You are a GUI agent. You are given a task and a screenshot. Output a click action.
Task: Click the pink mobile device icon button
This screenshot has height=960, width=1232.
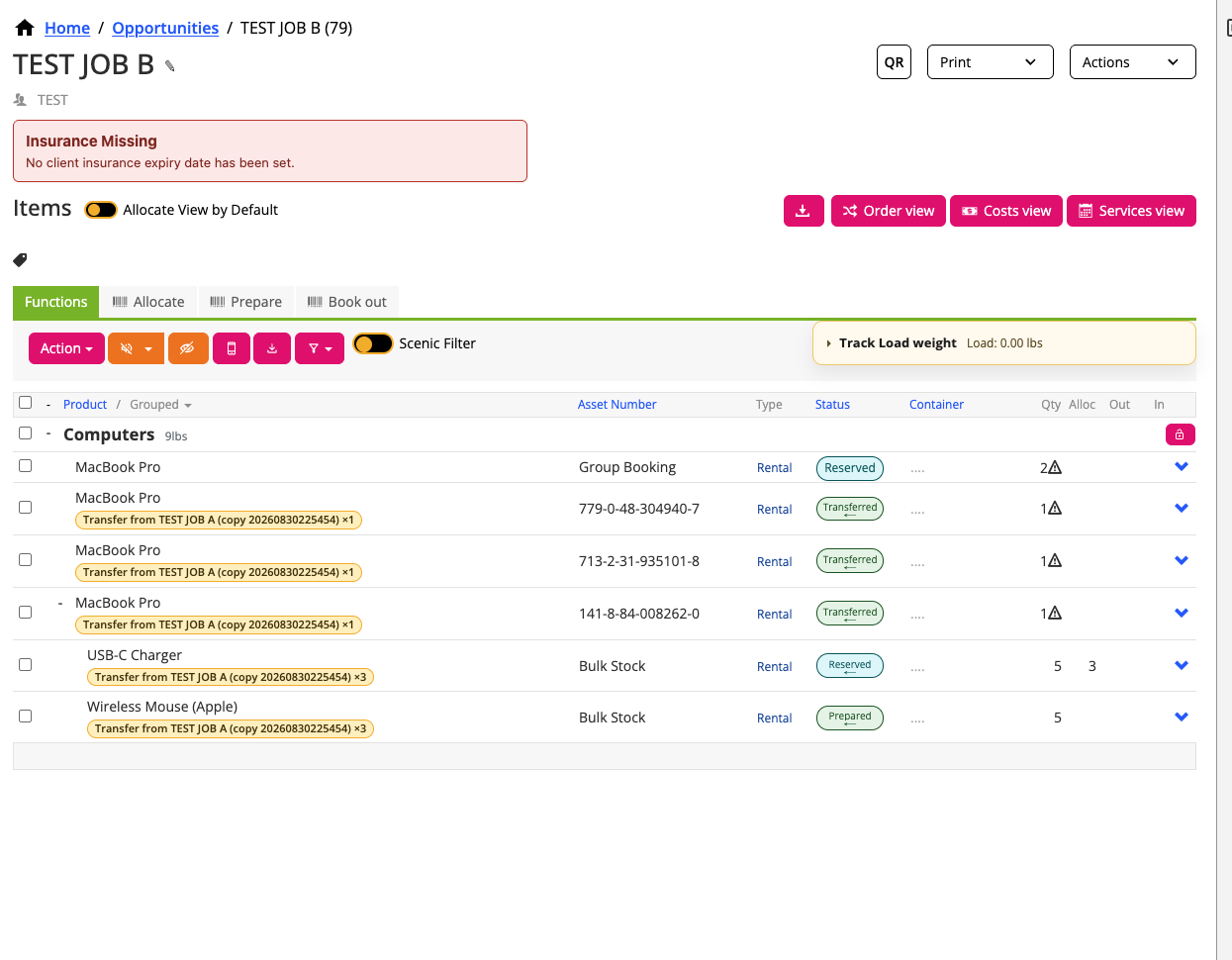(x=232, y=348)
